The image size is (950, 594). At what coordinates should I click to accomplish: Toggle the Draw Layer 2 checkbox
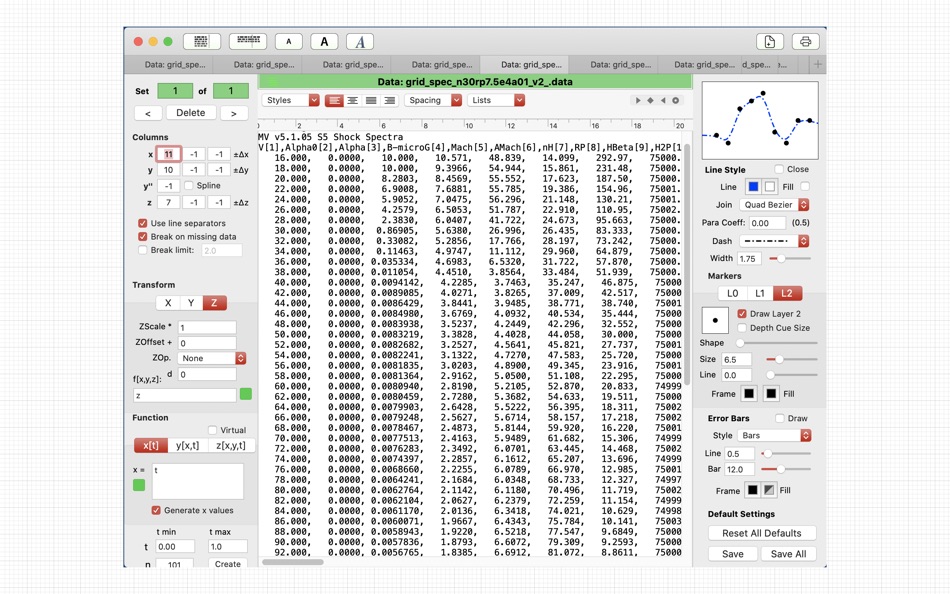point(742,313)
